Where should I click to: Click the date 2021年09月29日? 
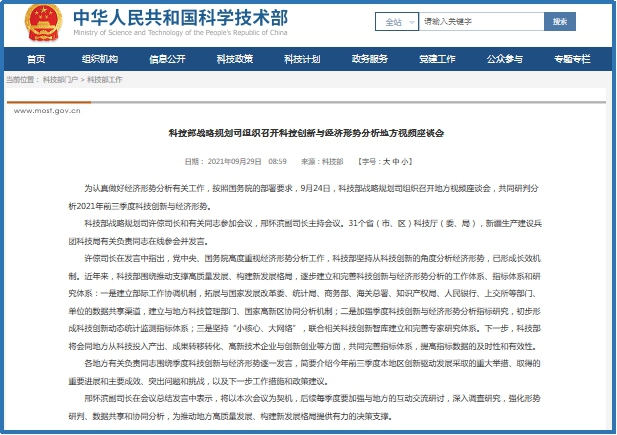[x=235, y=161]
